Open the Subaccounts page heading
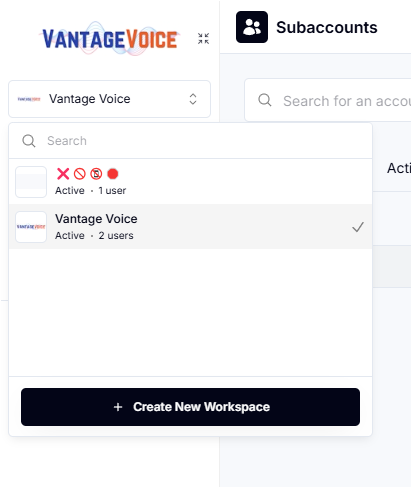This screenshot has width=412, height=488. click(x=327, y=27)
